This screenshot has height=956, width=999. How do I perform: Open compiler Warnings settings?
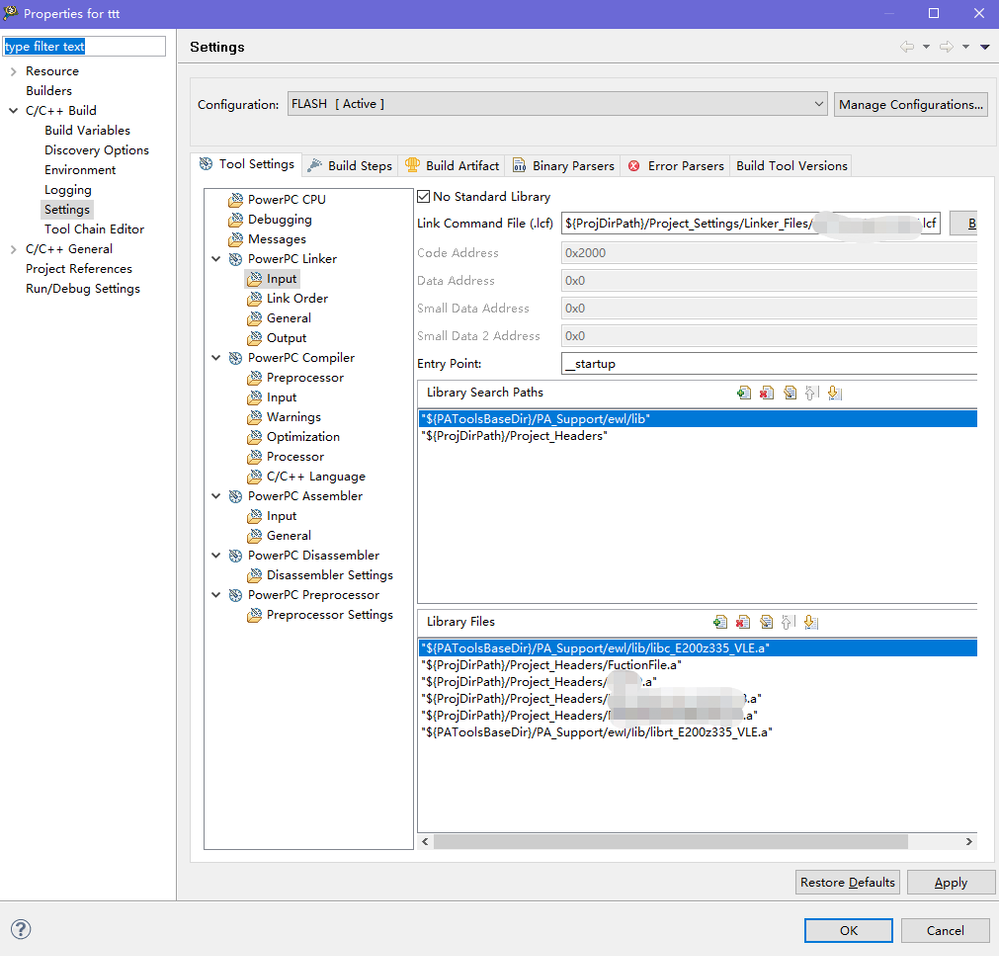(x=294, y=417)
